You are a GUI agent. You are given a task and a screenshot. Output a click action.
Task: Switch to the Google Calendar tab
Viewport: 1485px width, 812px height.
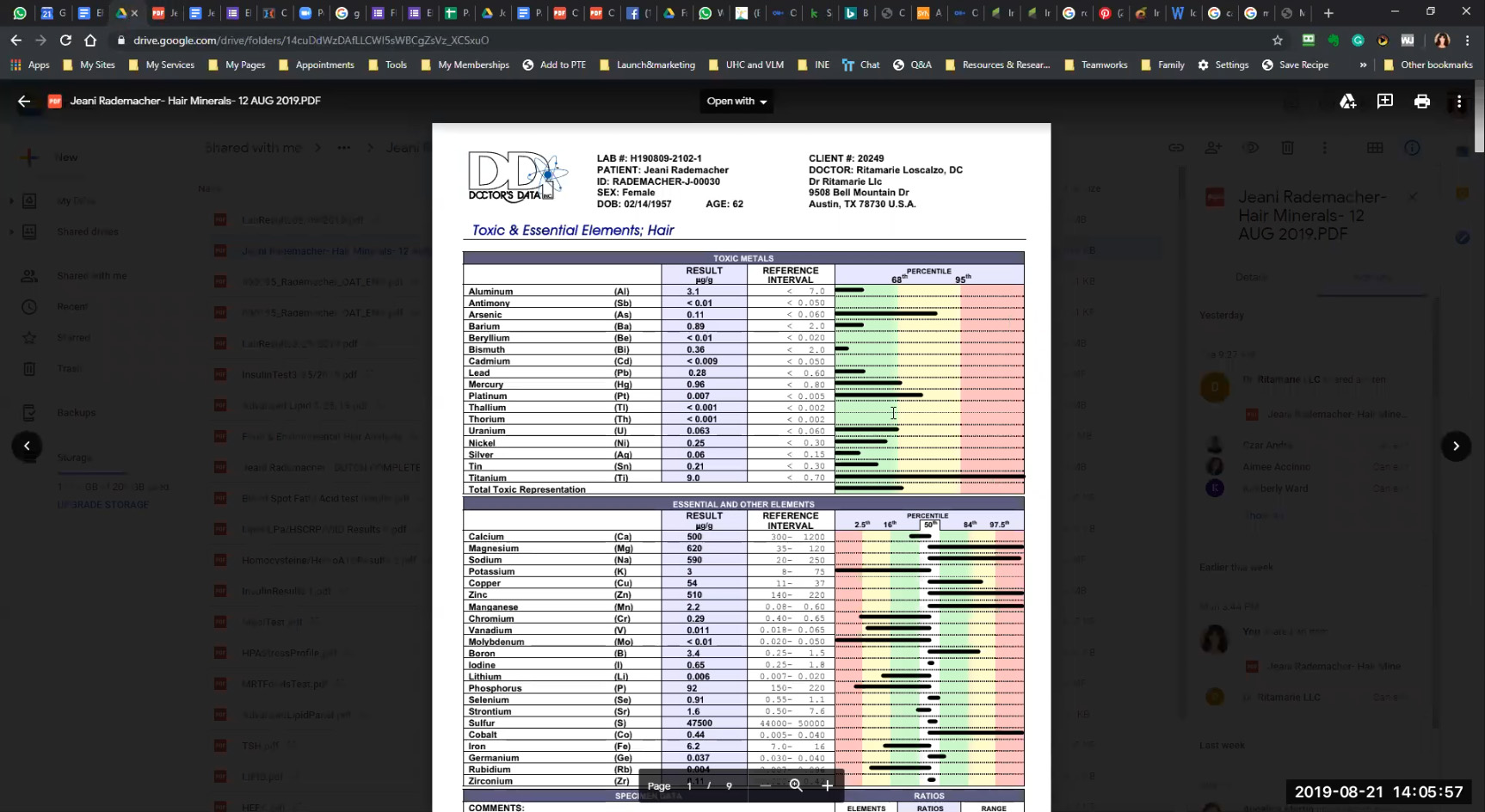[x=53, y=13]
